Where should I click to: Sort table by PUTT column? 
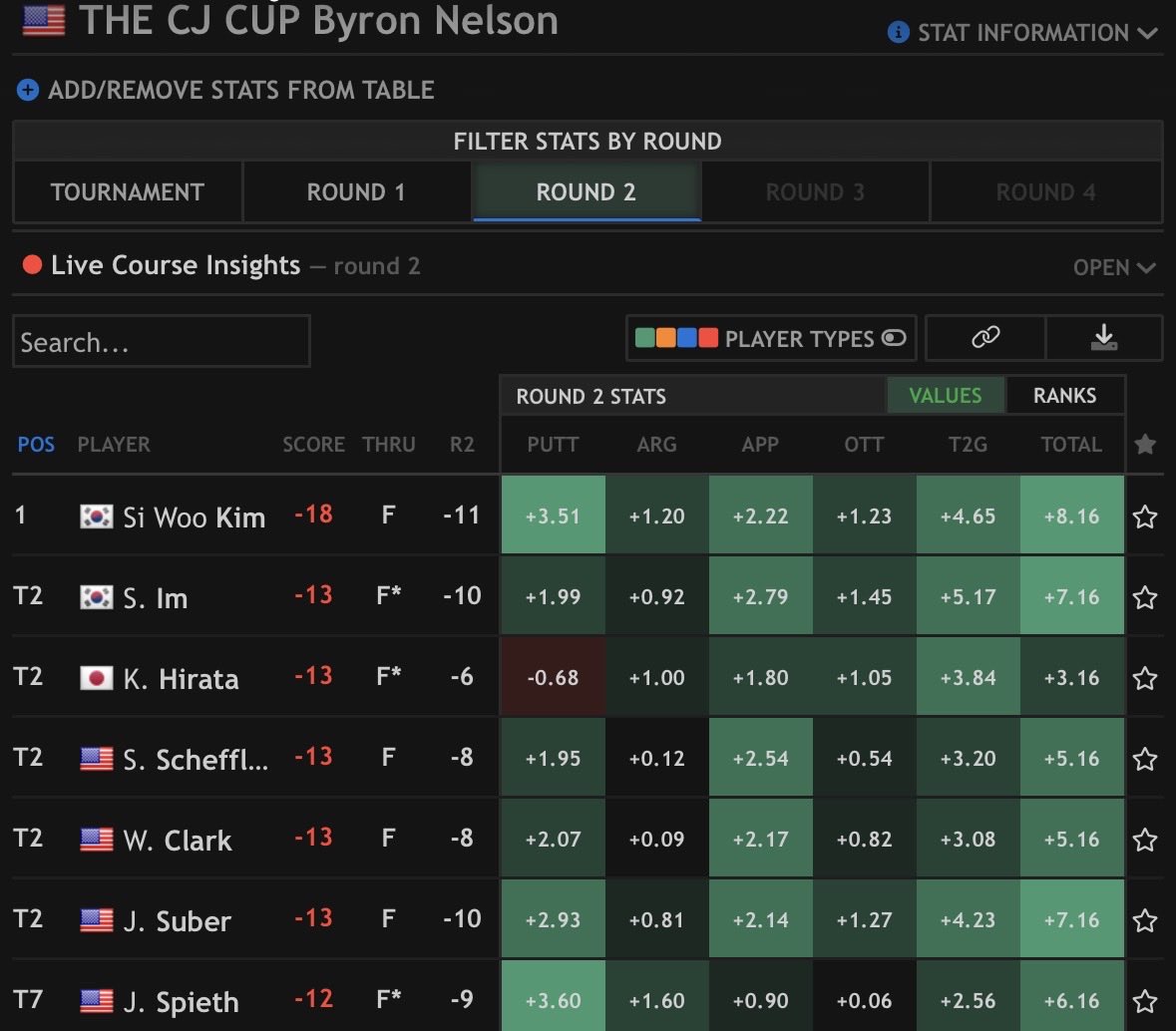553,445
